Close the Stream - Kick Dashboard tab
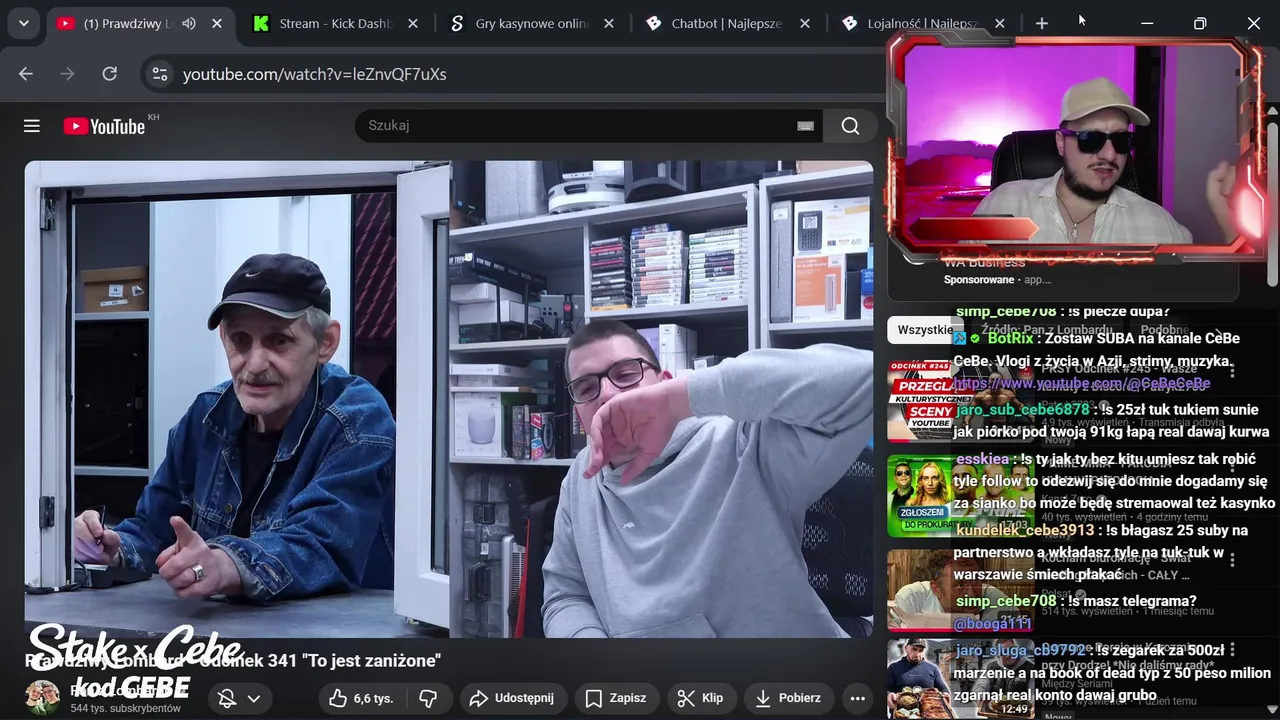 click(413, 23)
